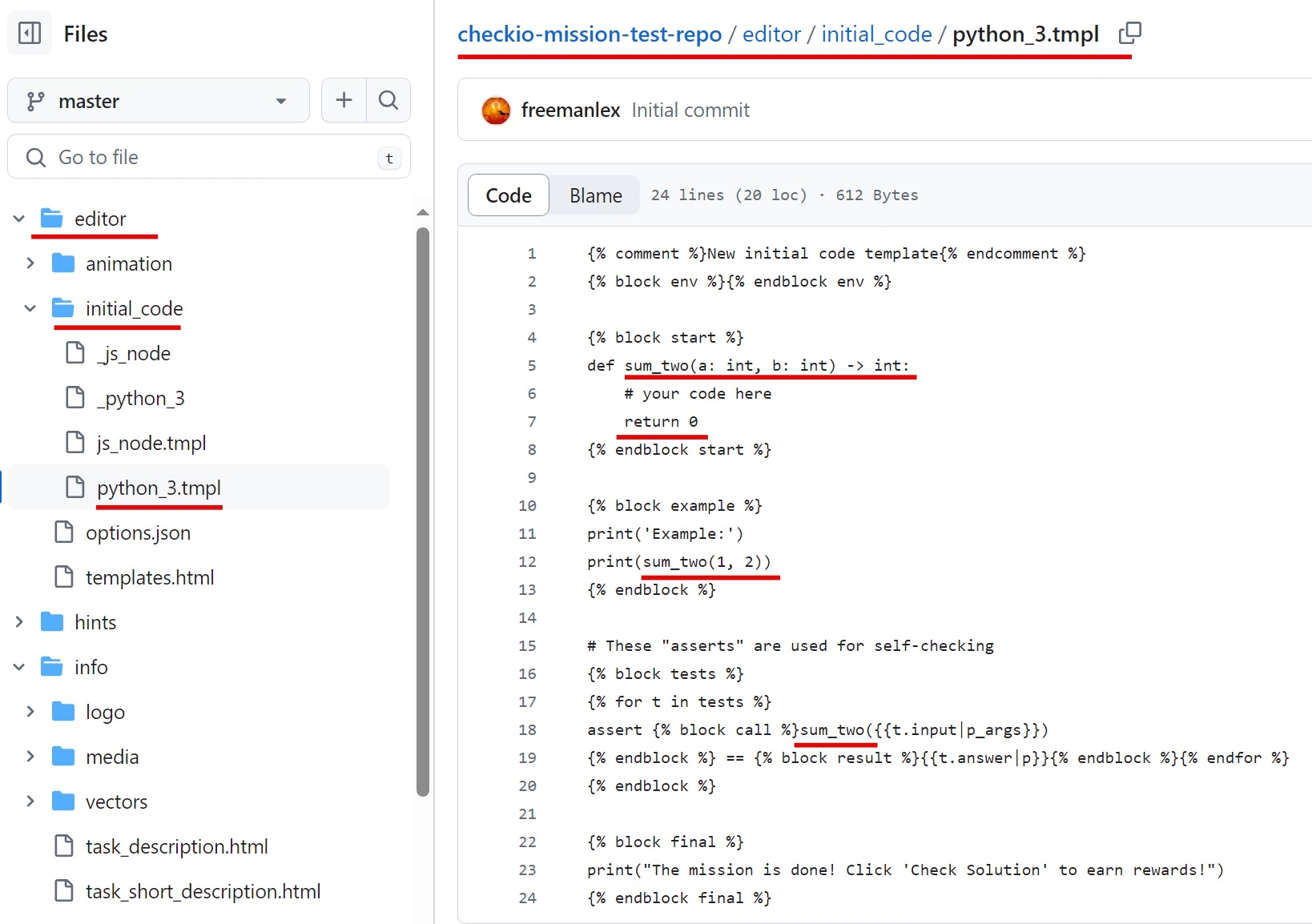Click the copy path icon
Viewport: 1312px width, 924px height.
1129,33
